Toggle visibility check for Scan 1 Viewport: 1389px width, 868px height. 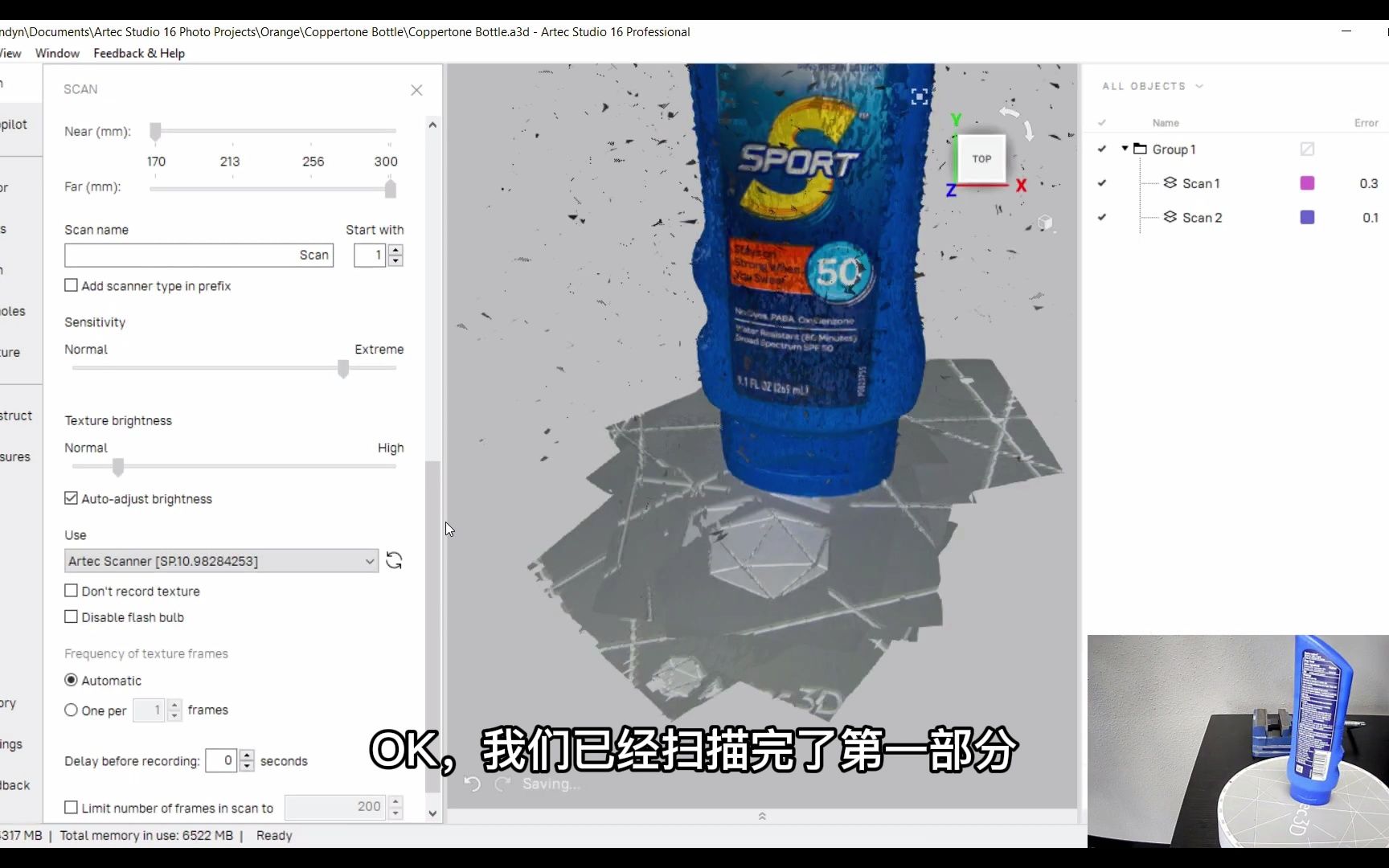[x=1102, y=183]
